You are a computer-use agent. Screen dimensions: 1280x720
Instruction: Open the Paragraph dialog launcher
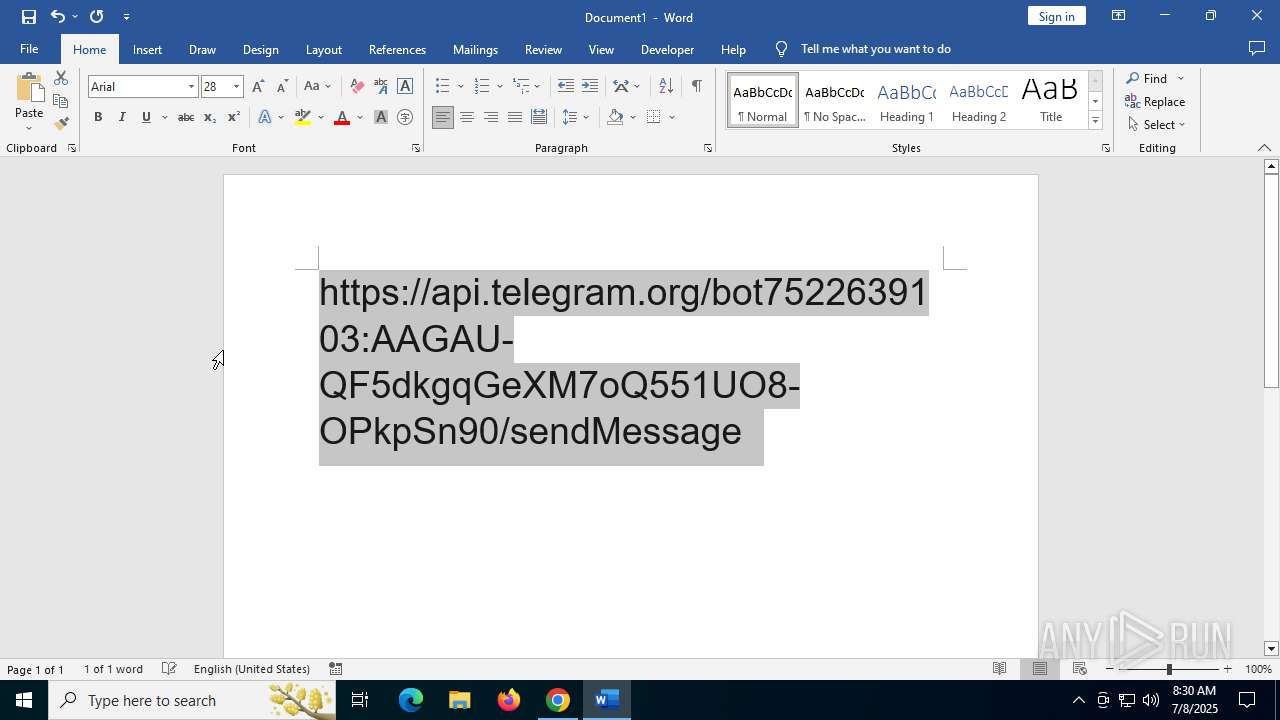coord(708,148)
